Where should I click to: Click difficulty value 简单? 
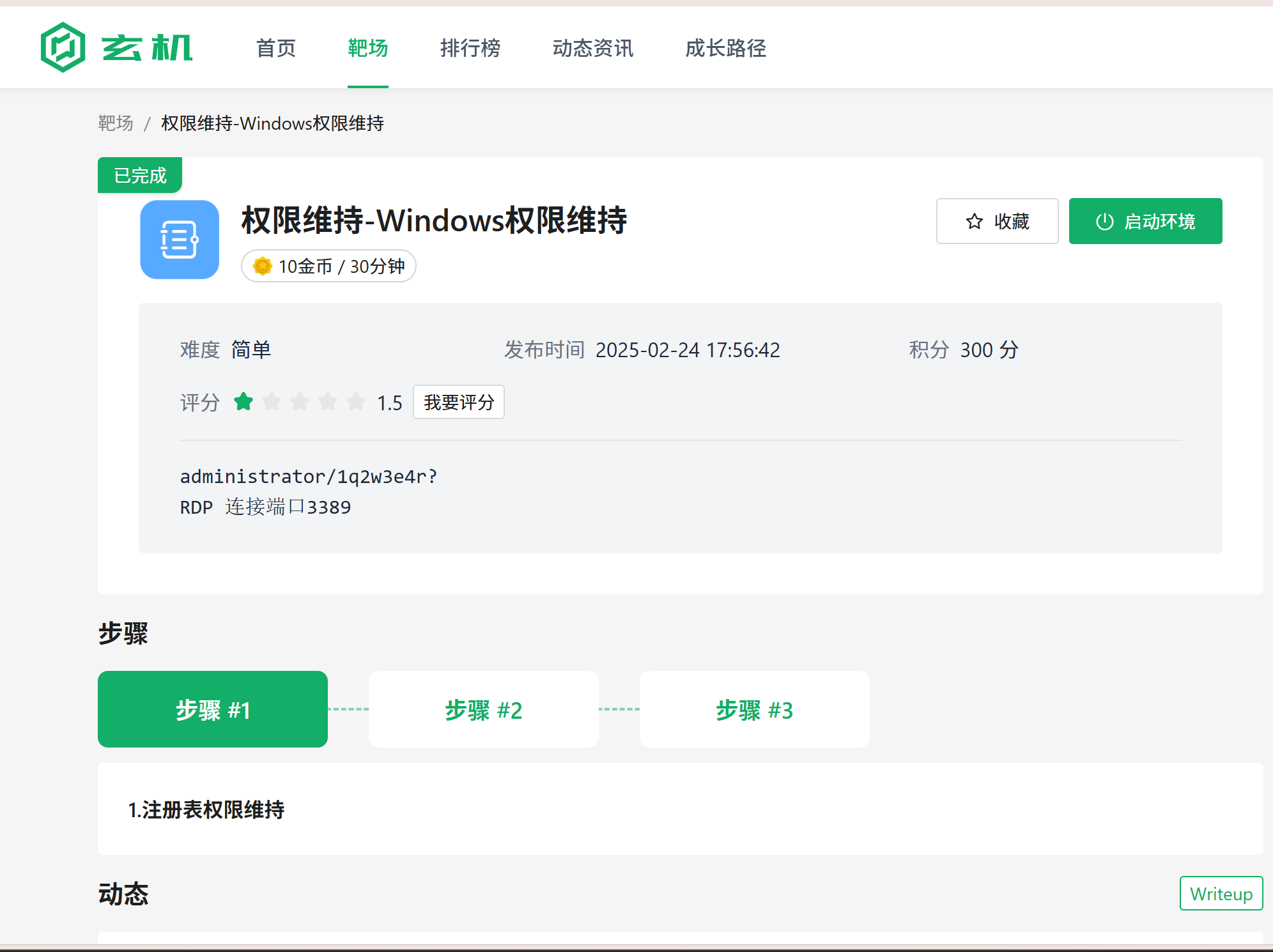(251, 350)
